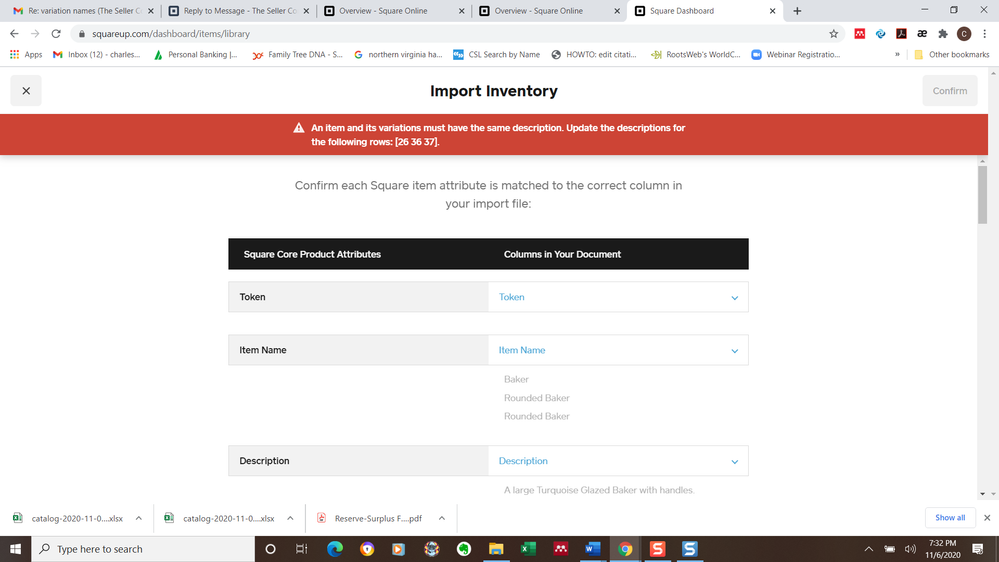Open Microsoft Edge from the taskbar
This screenshot has width=999, height=562.
335,549
